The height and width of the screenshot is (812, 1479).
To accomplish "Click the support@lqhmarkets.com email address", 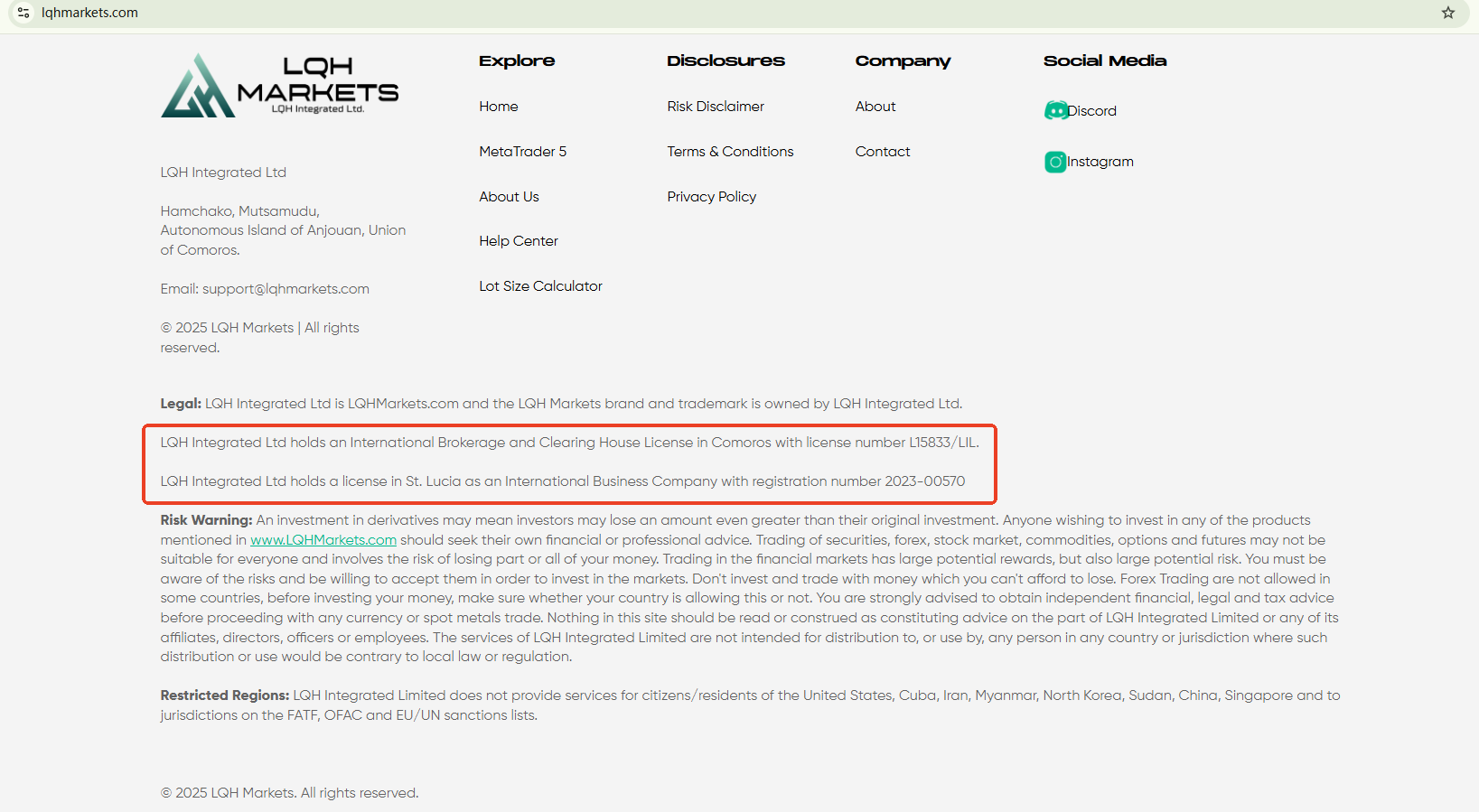I will (286, 289).
